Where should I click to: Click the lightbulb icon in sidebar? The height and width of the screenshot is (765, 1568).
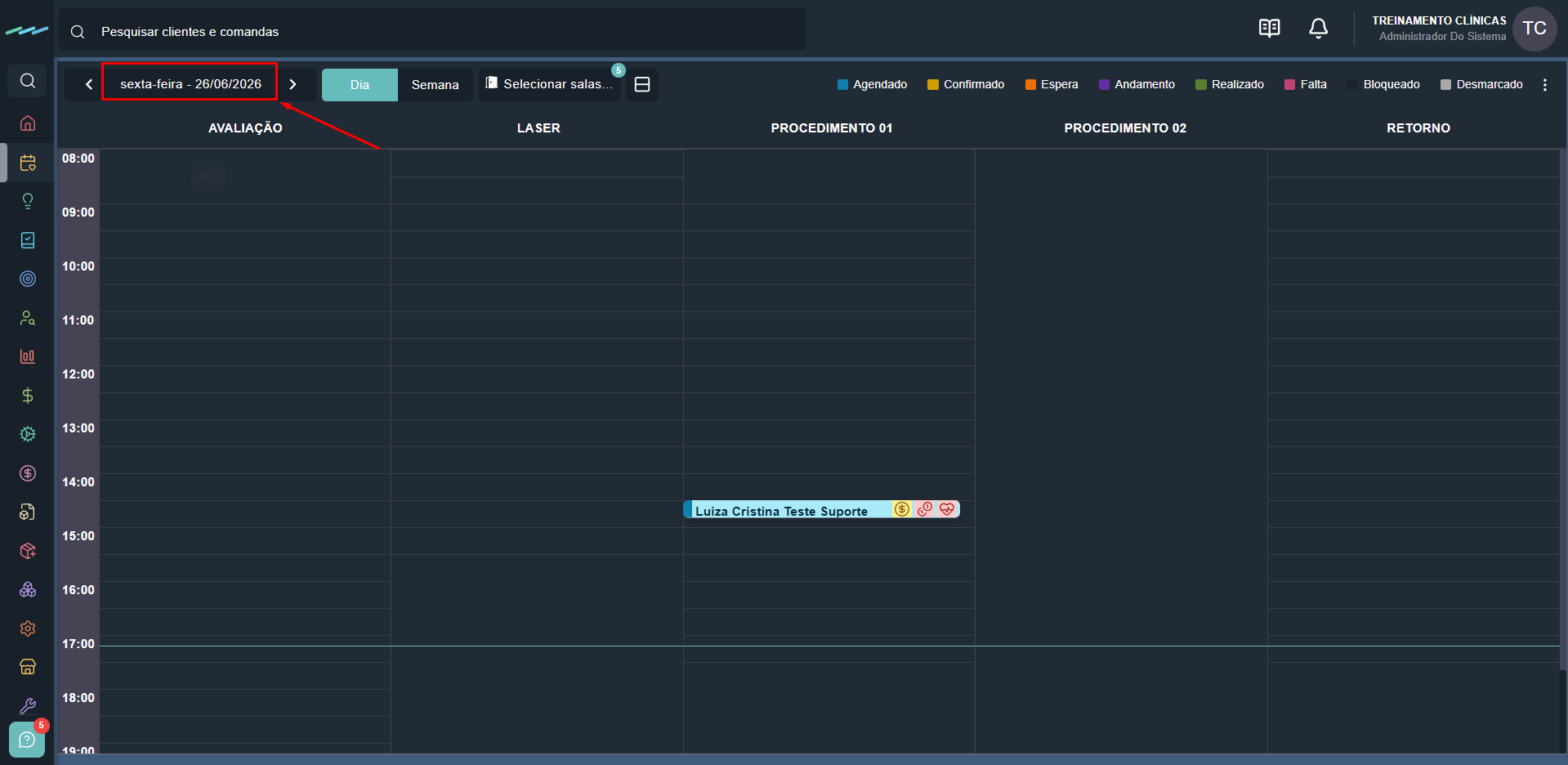click(28, 201)
